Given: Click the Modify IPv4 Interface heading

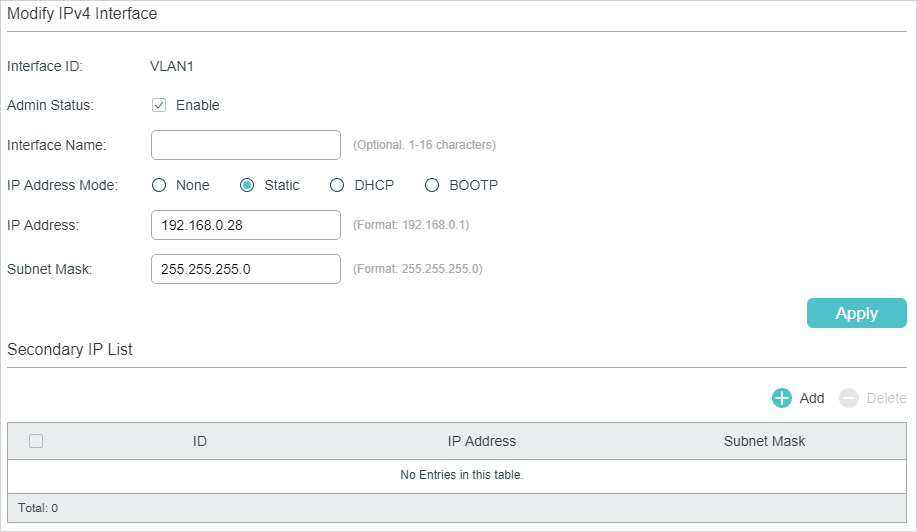Looking at the screenshot, I should tap(82, 14).
